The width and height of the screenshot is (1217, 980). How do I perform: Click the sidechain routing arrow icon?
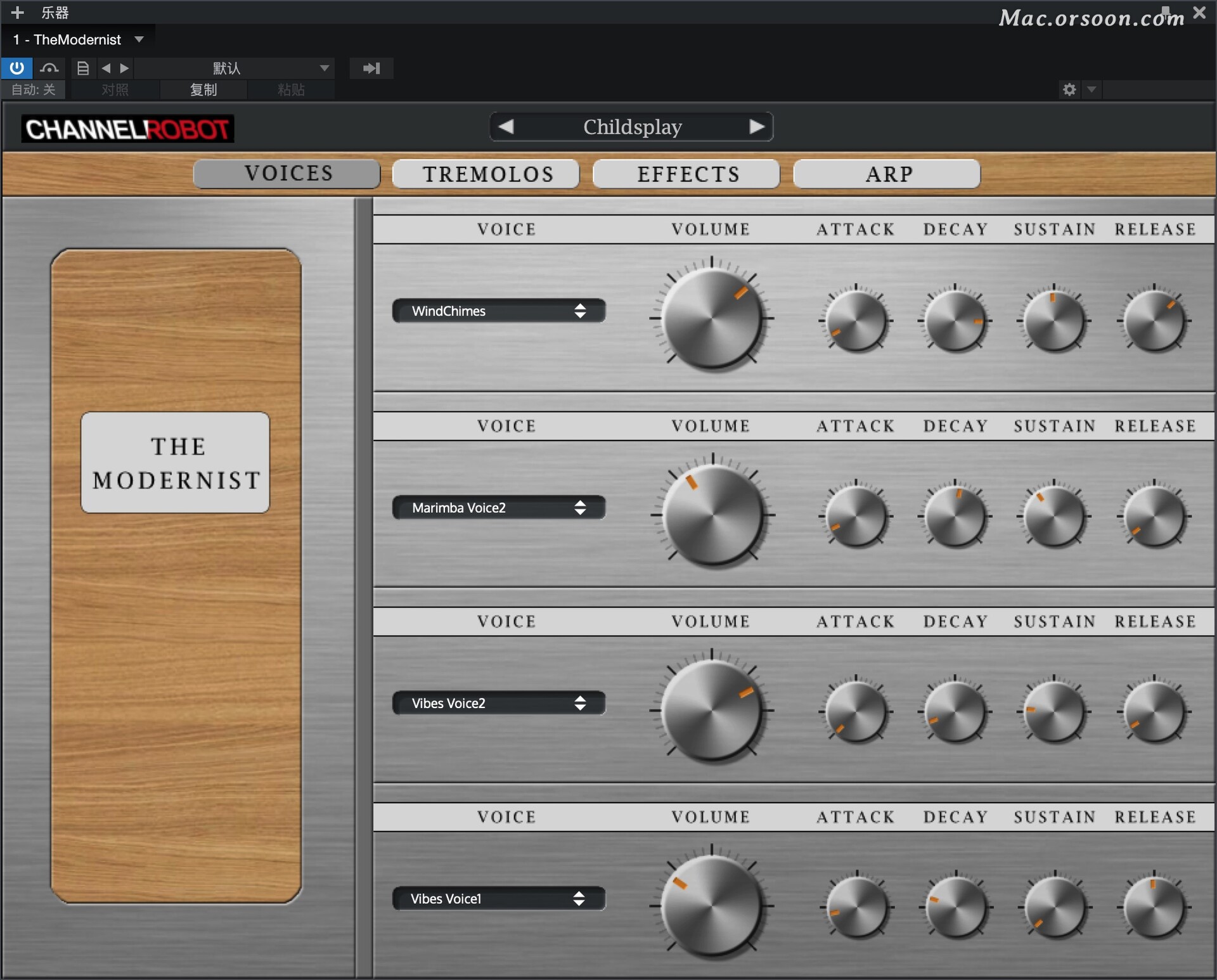[371, 68]
